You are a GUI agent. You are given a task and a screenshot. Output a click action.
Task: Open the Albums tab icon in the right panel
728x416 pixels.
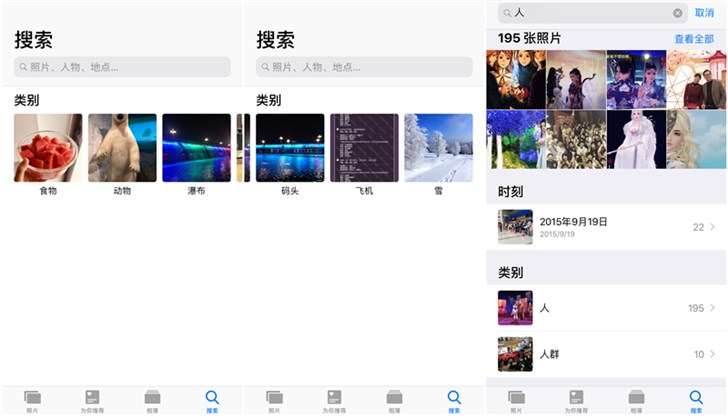[636, 397]
